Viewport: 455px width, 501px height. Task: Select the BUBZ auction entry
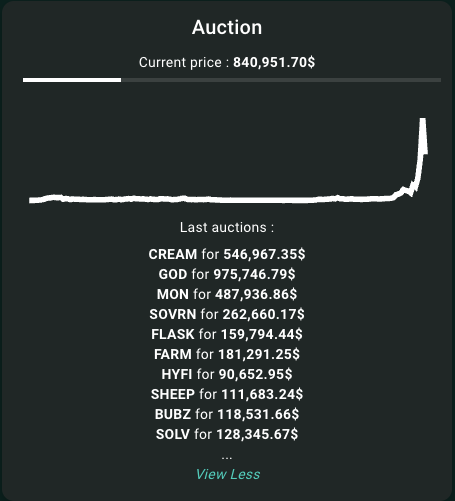227,414
